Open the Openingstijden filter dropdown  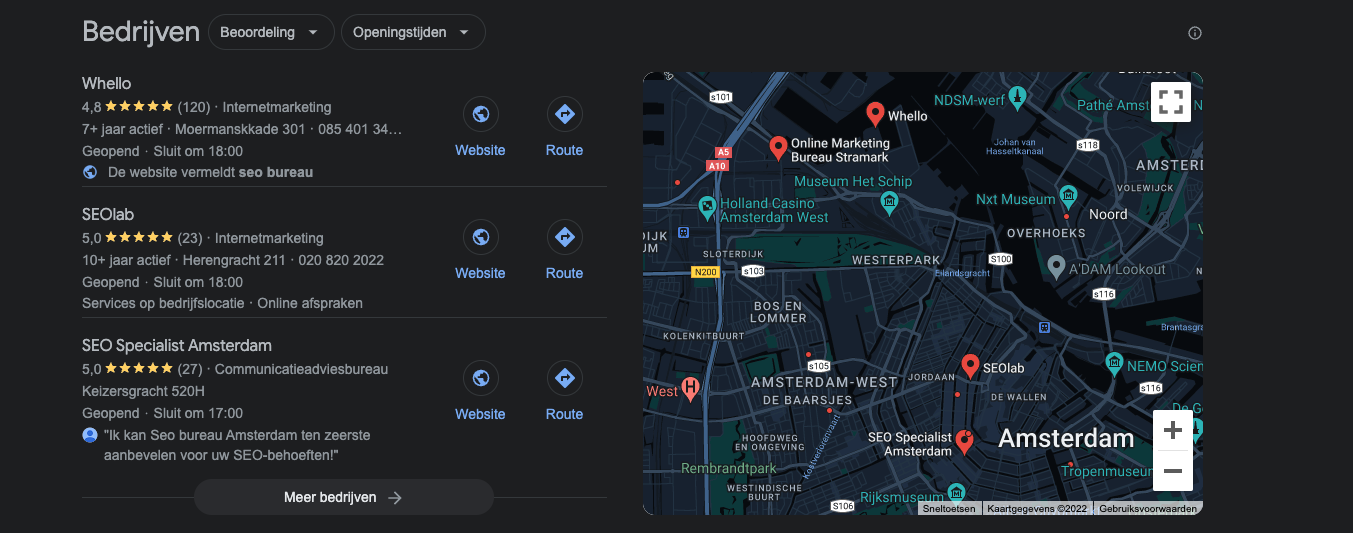(x=413, y=32)
